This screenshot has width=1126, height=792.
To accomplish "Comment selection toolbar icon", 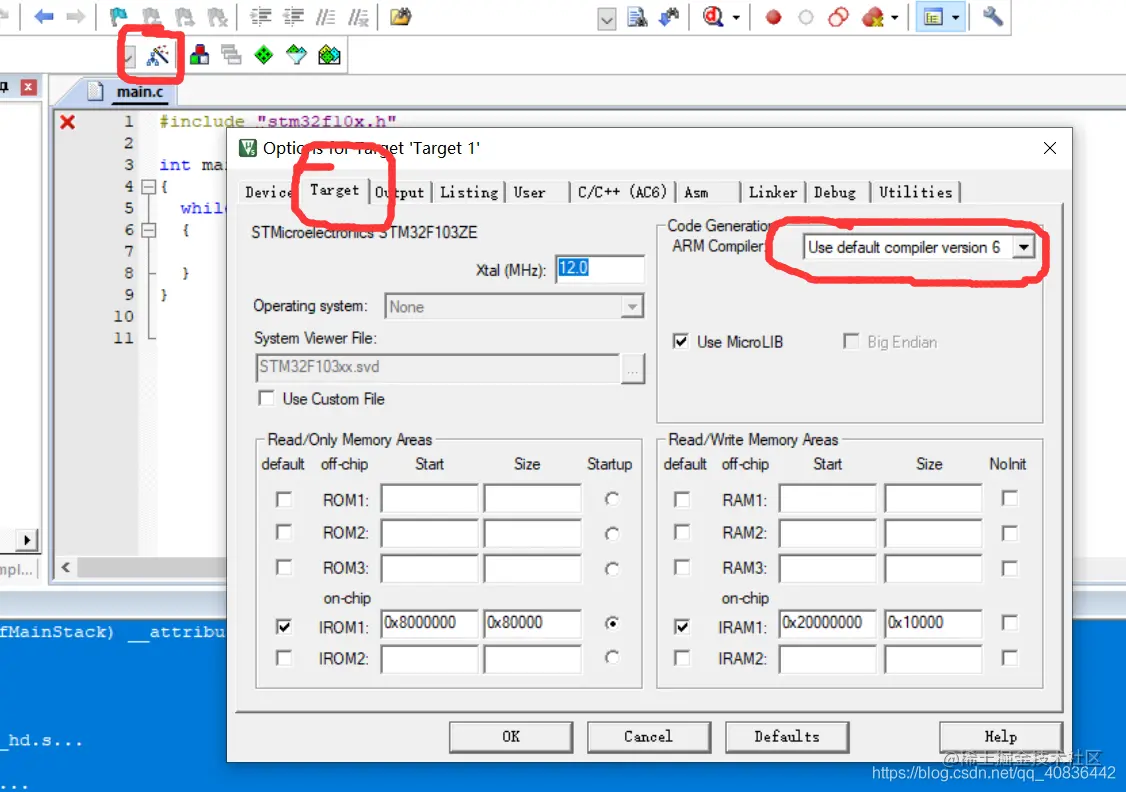I will [326, 17].
